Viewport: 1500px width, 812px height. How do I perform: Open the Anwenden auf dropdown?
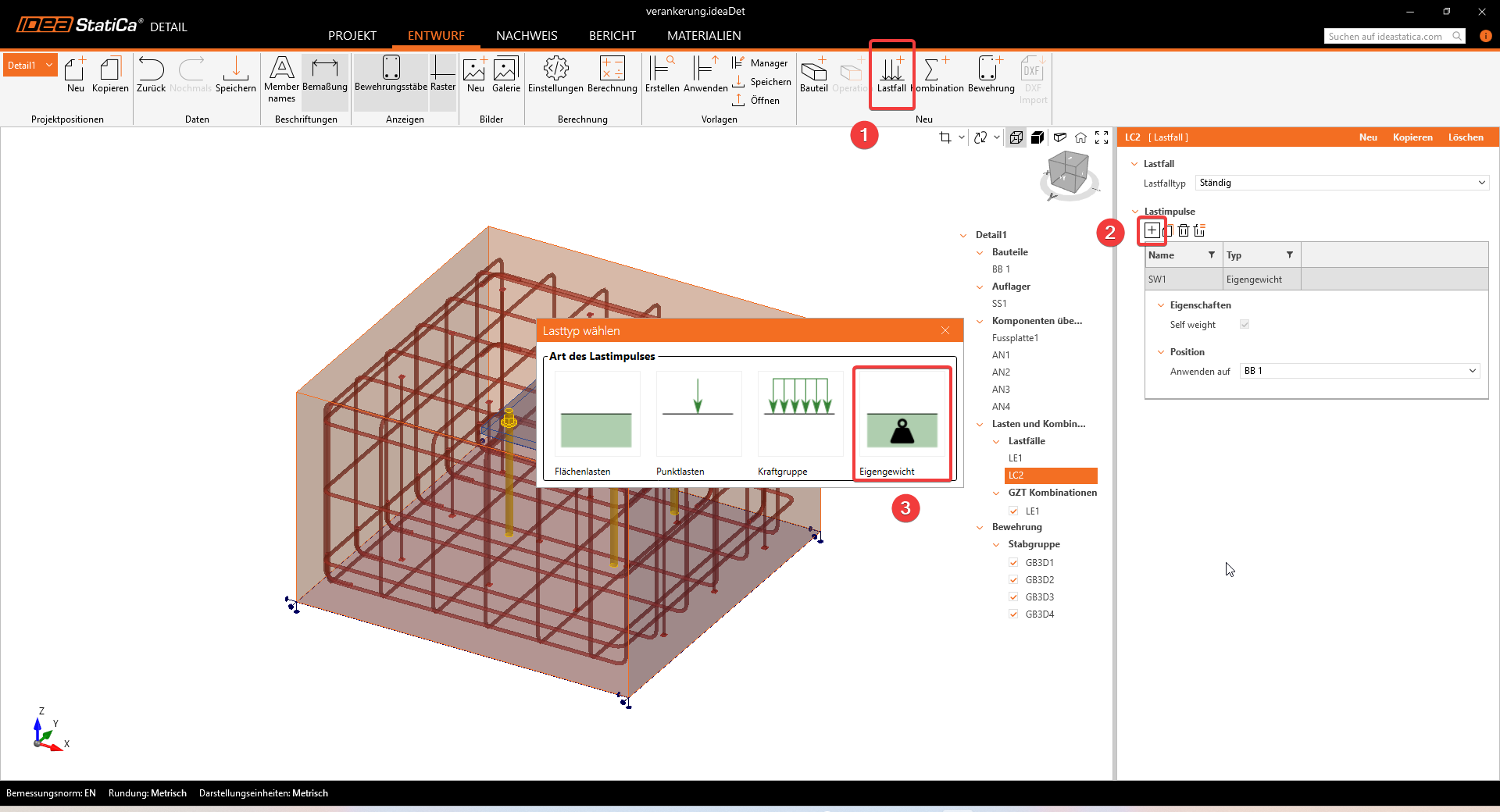tap(1359, 371)
